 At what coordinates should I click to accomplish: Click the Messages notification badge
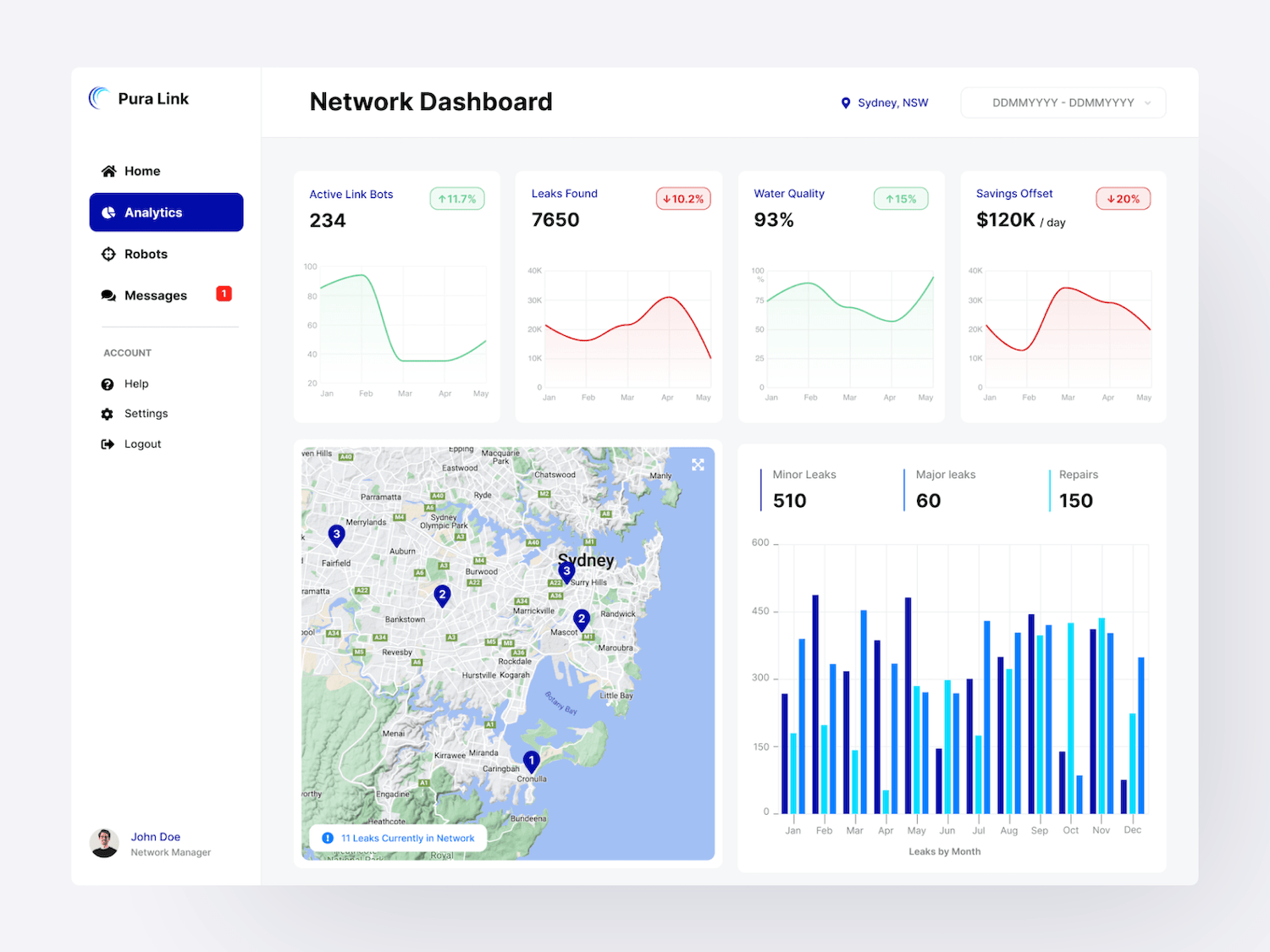tap(224, 294)
